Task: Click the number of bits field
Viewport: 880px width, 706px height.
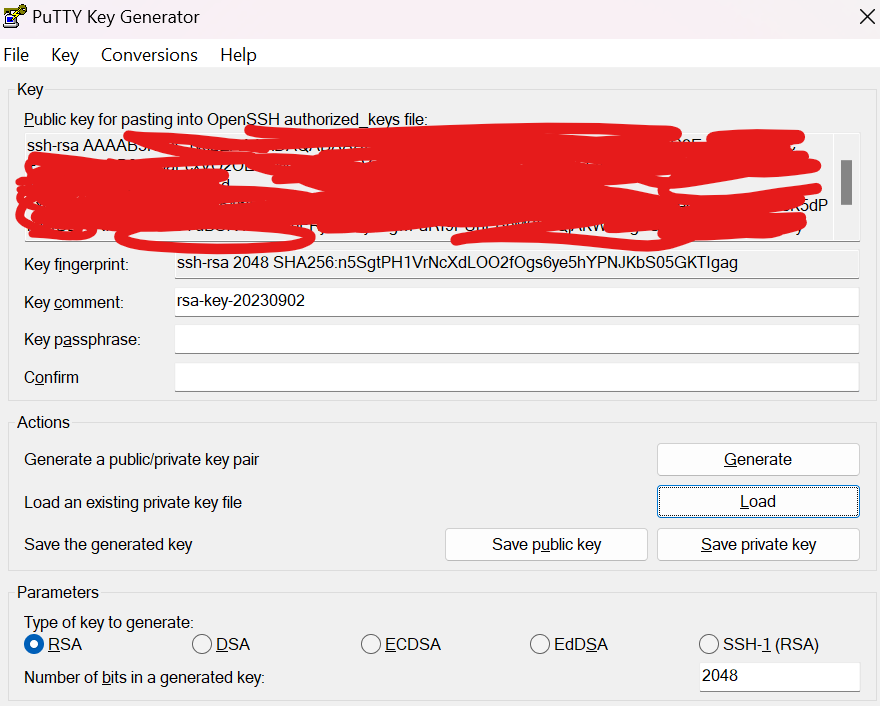Action: click(x=780, y=677)
